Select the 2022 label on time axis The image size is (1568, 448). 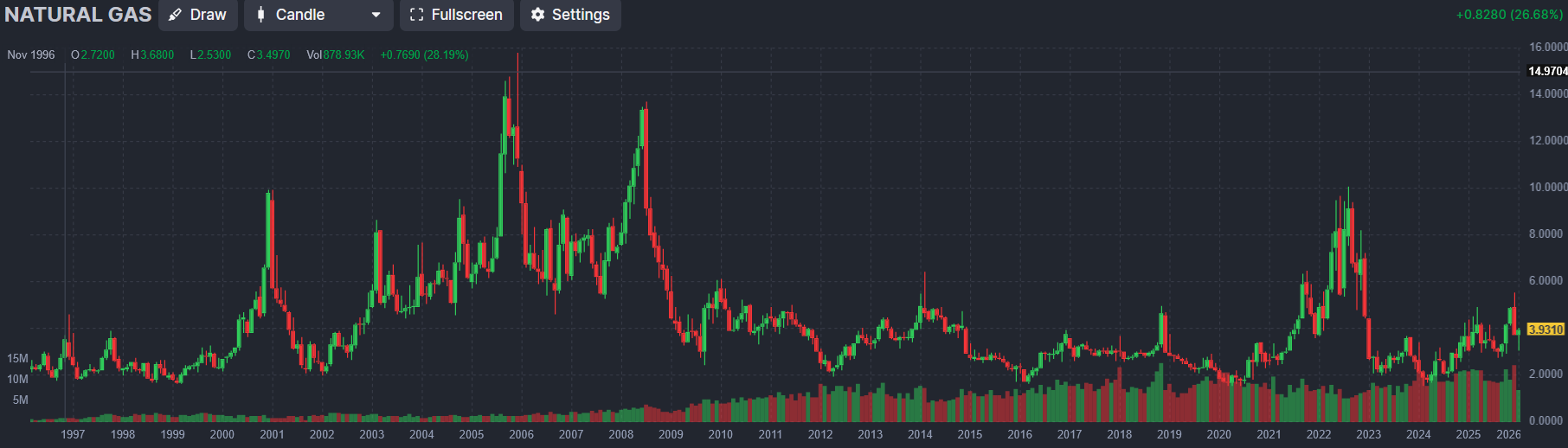tap(1318, 434)
